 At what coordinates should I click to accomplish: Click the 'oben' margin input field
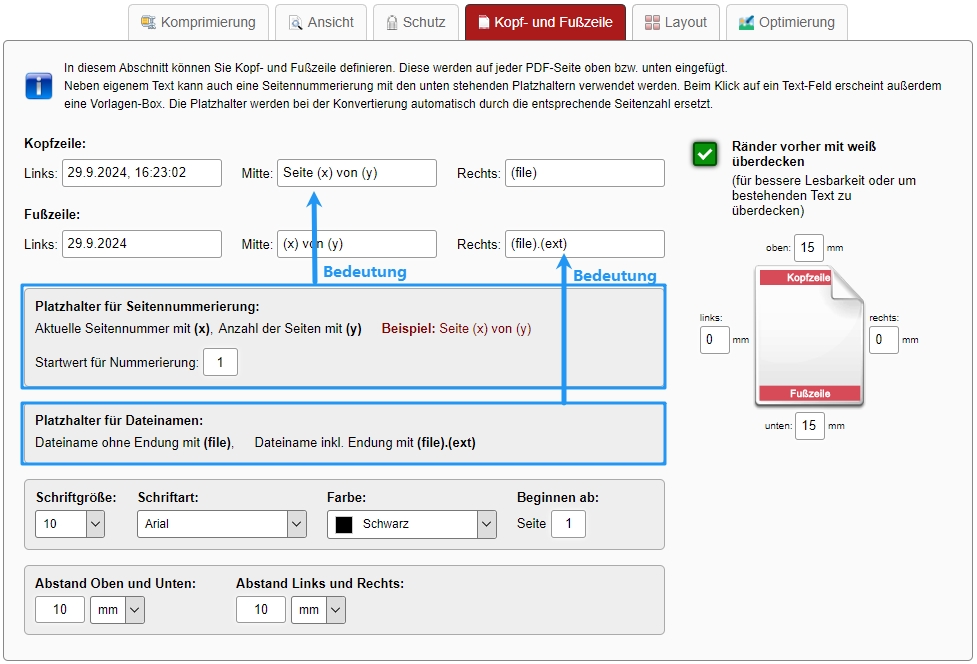(808, 247)
